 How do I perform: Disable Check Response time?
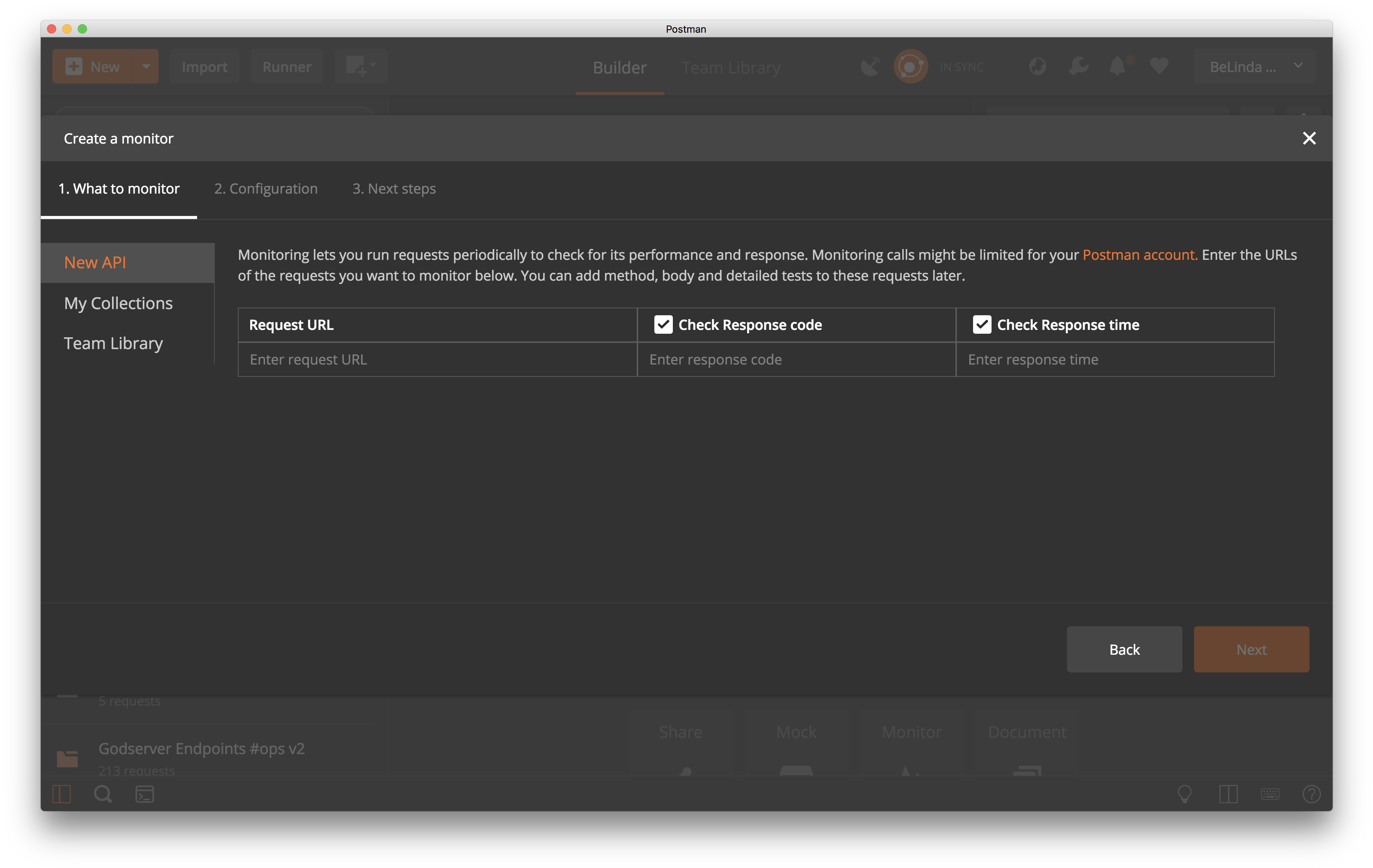[x=981, y=324]
